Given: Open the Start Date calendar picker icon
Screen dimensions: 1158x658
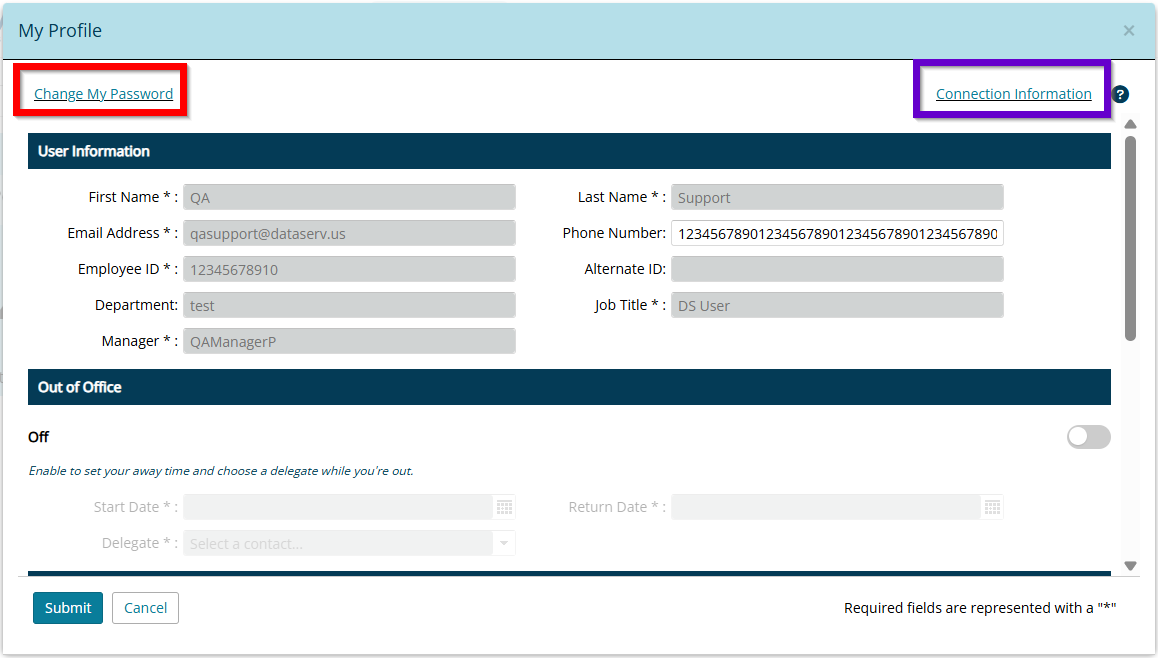Looking at the screenshot, I should tap(504, 507).
